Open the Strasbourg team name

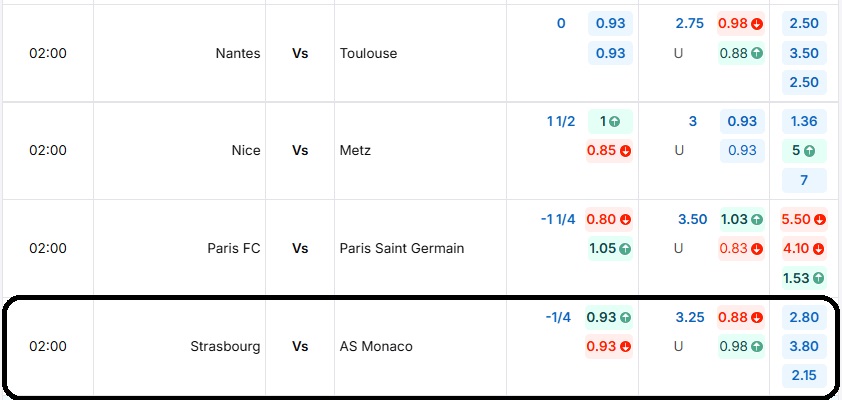pos(225,347)
